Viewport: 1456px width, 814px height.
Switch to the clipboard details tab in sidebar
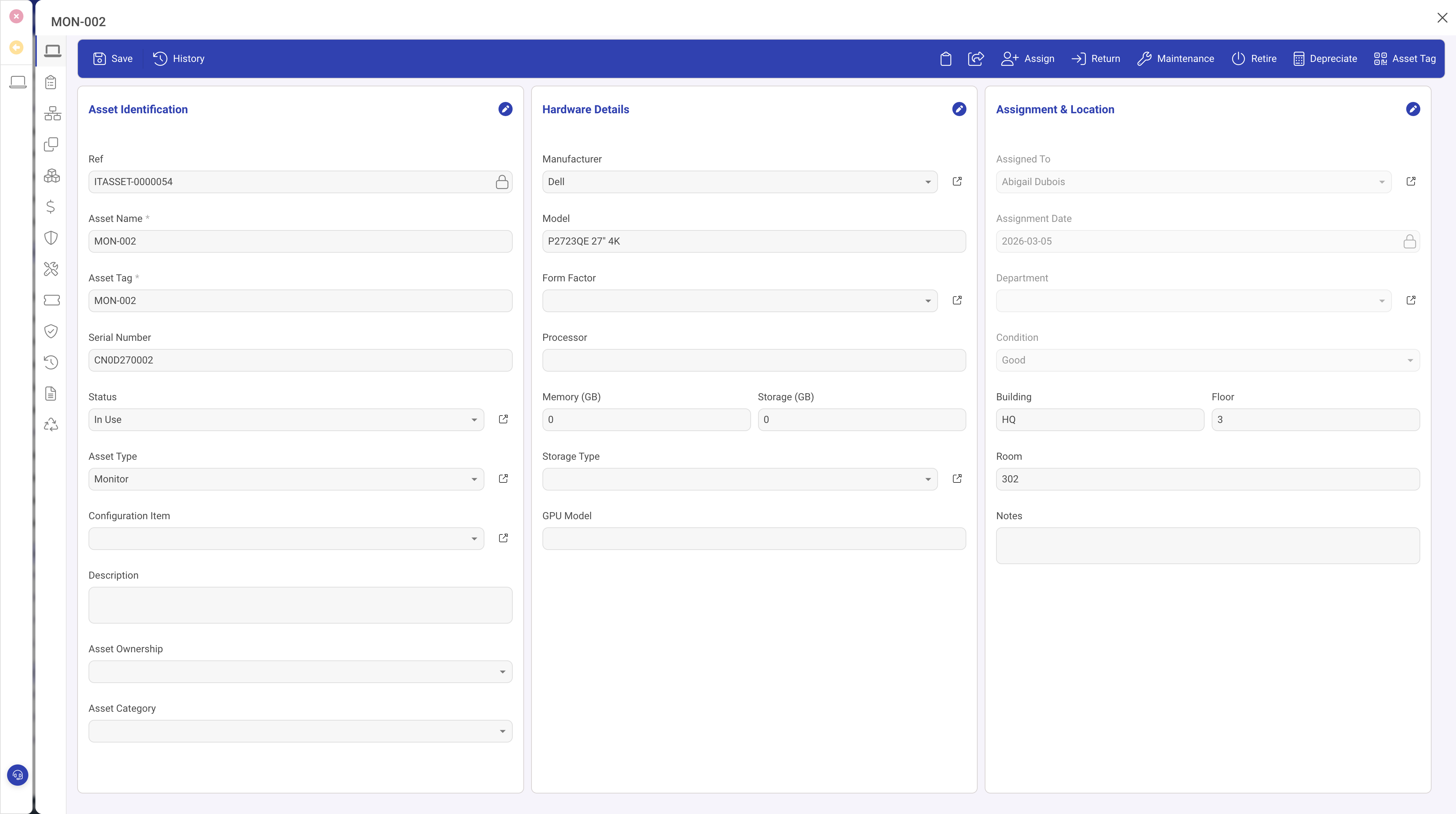(51, 82)
